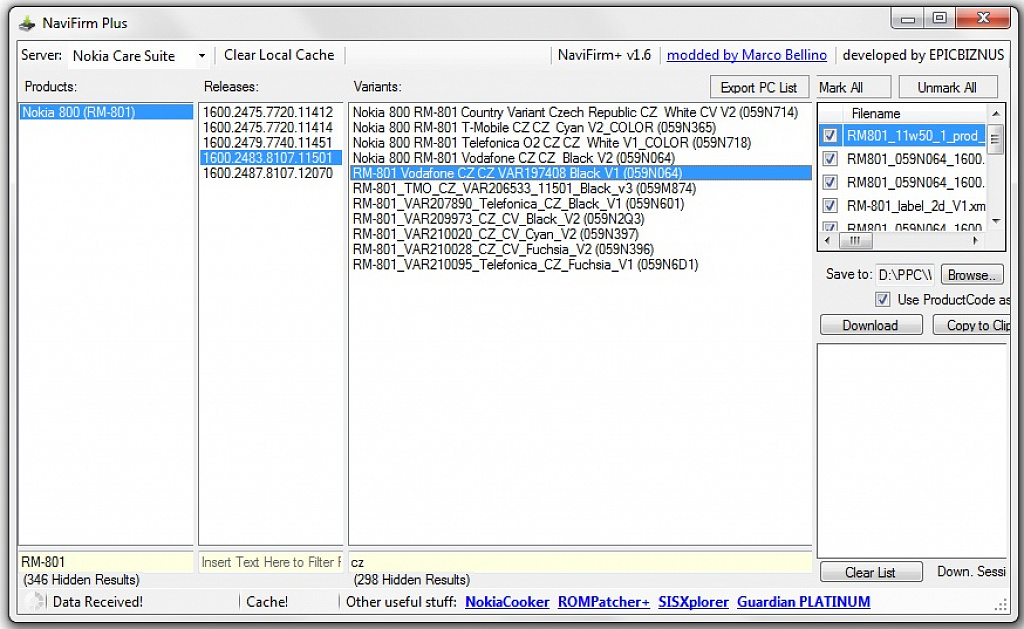Viewport: 1024px width, 629px height.
Task: Click the file list horizontal scroll left arrow
Action: coord(827,241)
